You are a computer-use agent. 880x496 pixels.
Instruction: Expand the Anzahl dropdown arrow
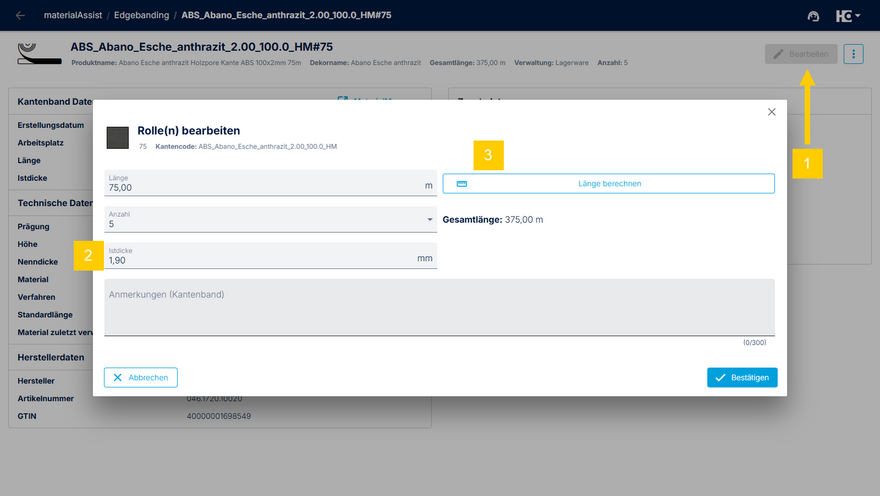(429, 219)
